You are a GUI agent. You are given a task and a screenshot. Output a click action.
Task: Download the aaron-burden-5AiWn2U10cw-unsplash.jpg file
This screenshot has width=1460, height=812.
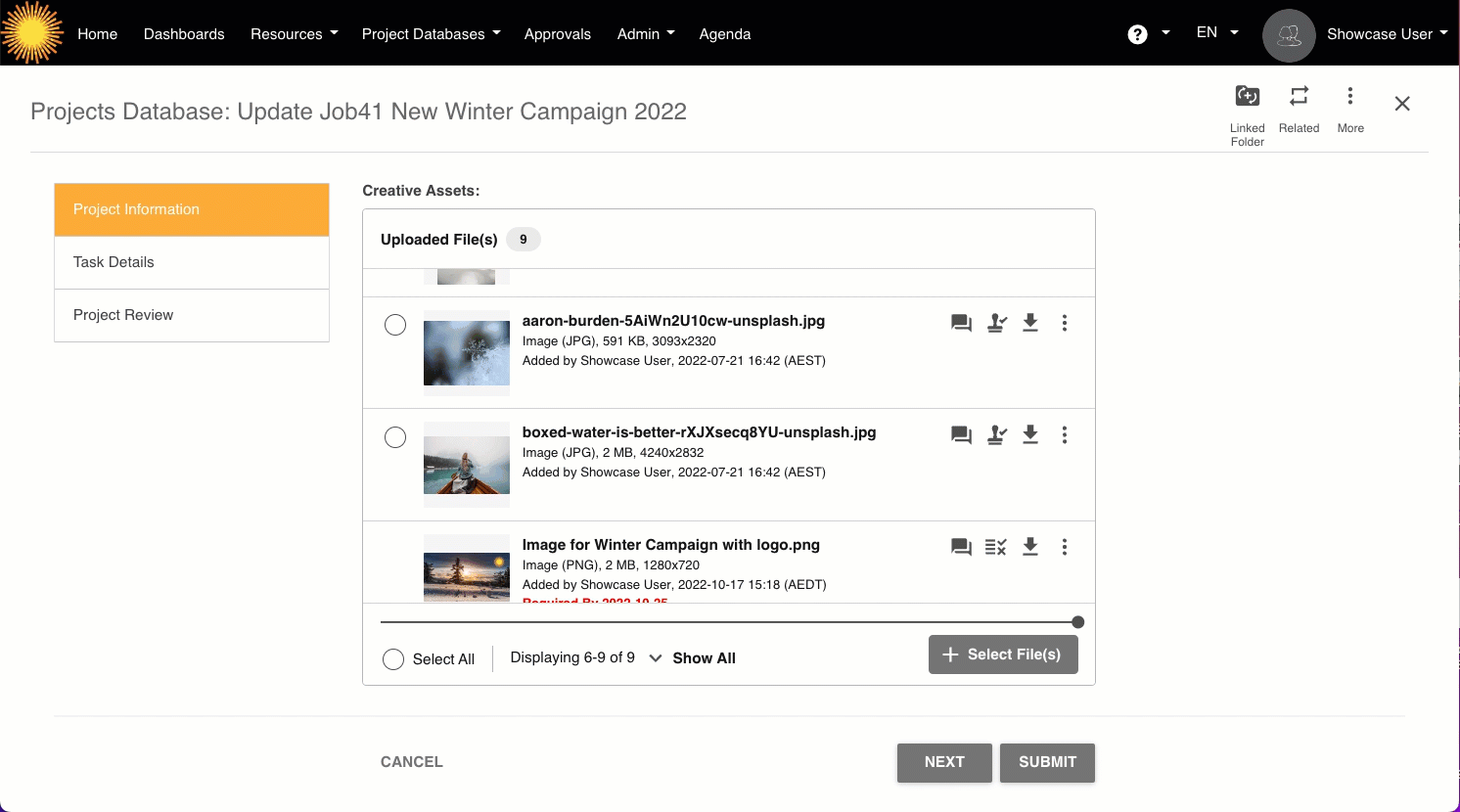[x=1030, y=323]
